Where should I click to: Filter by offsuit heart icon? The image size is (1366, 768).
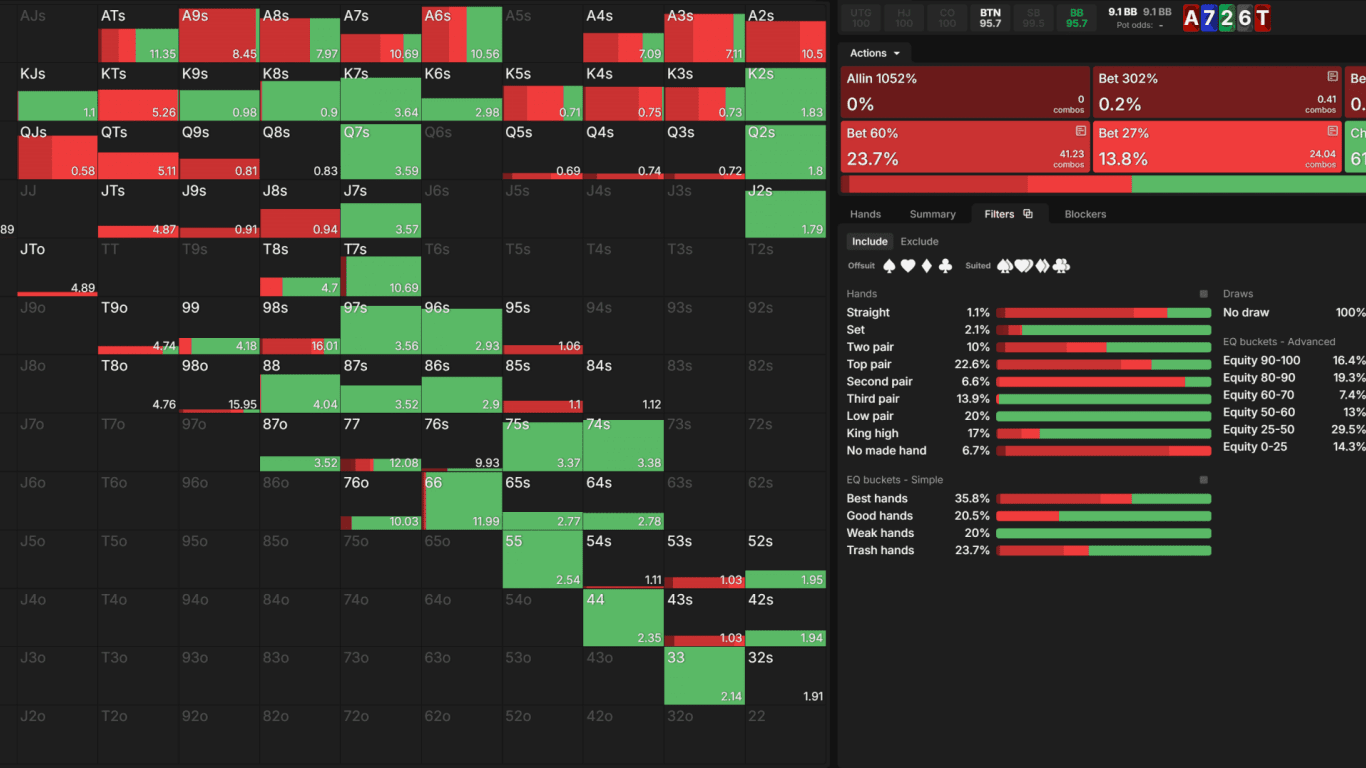[908, 266]
